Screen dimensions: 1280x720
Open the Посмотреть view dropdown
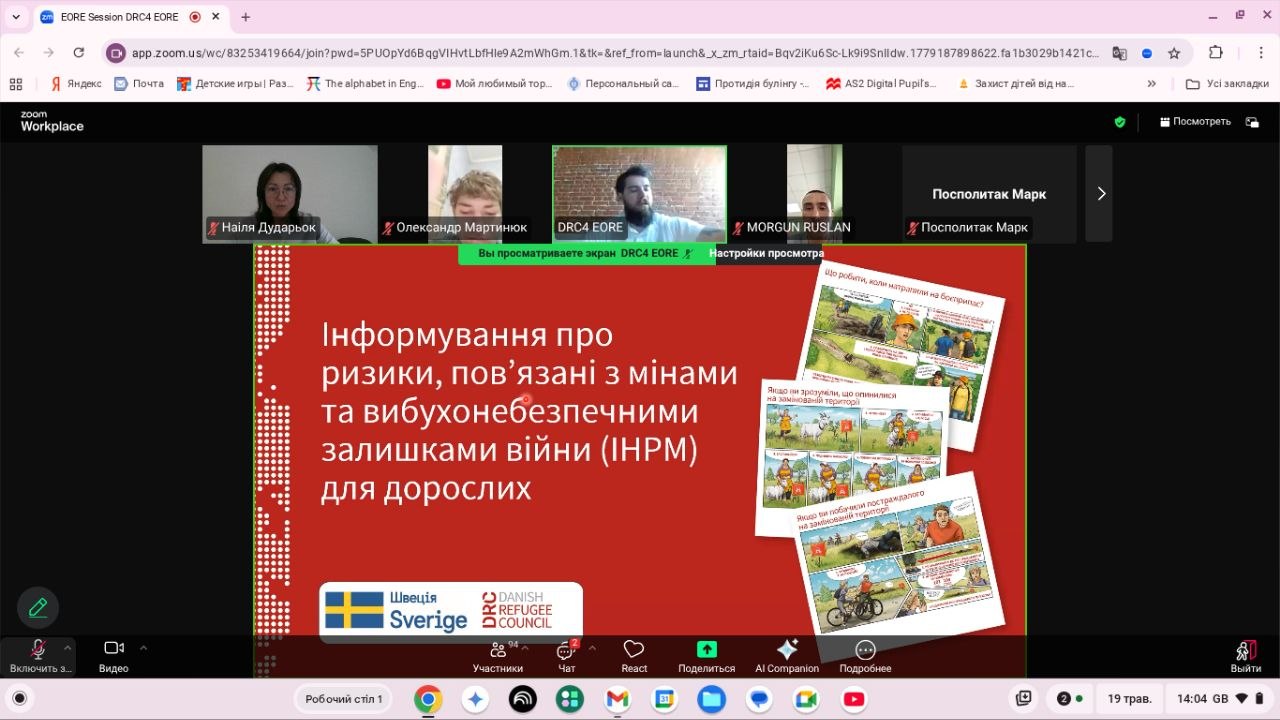point(1195,122)
